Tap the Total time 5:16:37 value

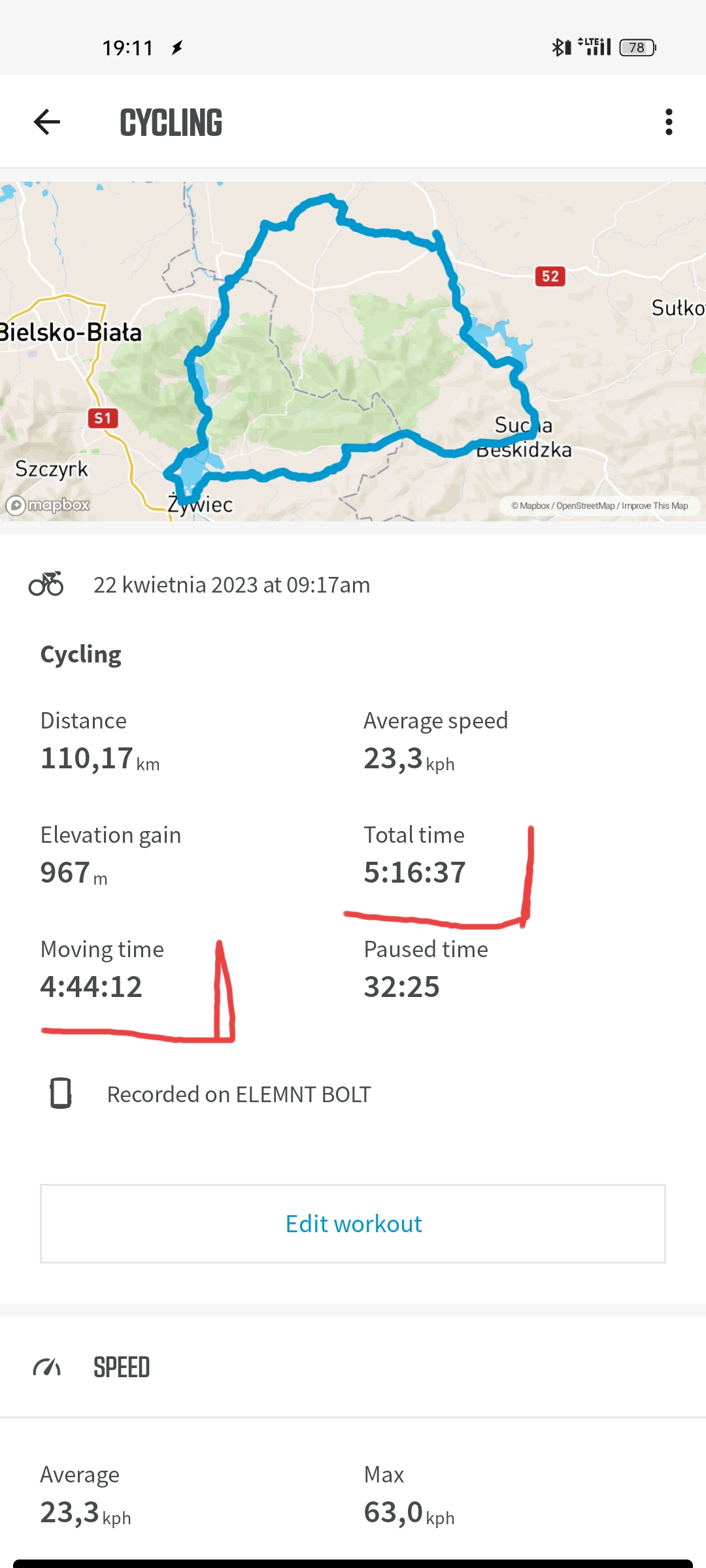click(x=414, y=873)
